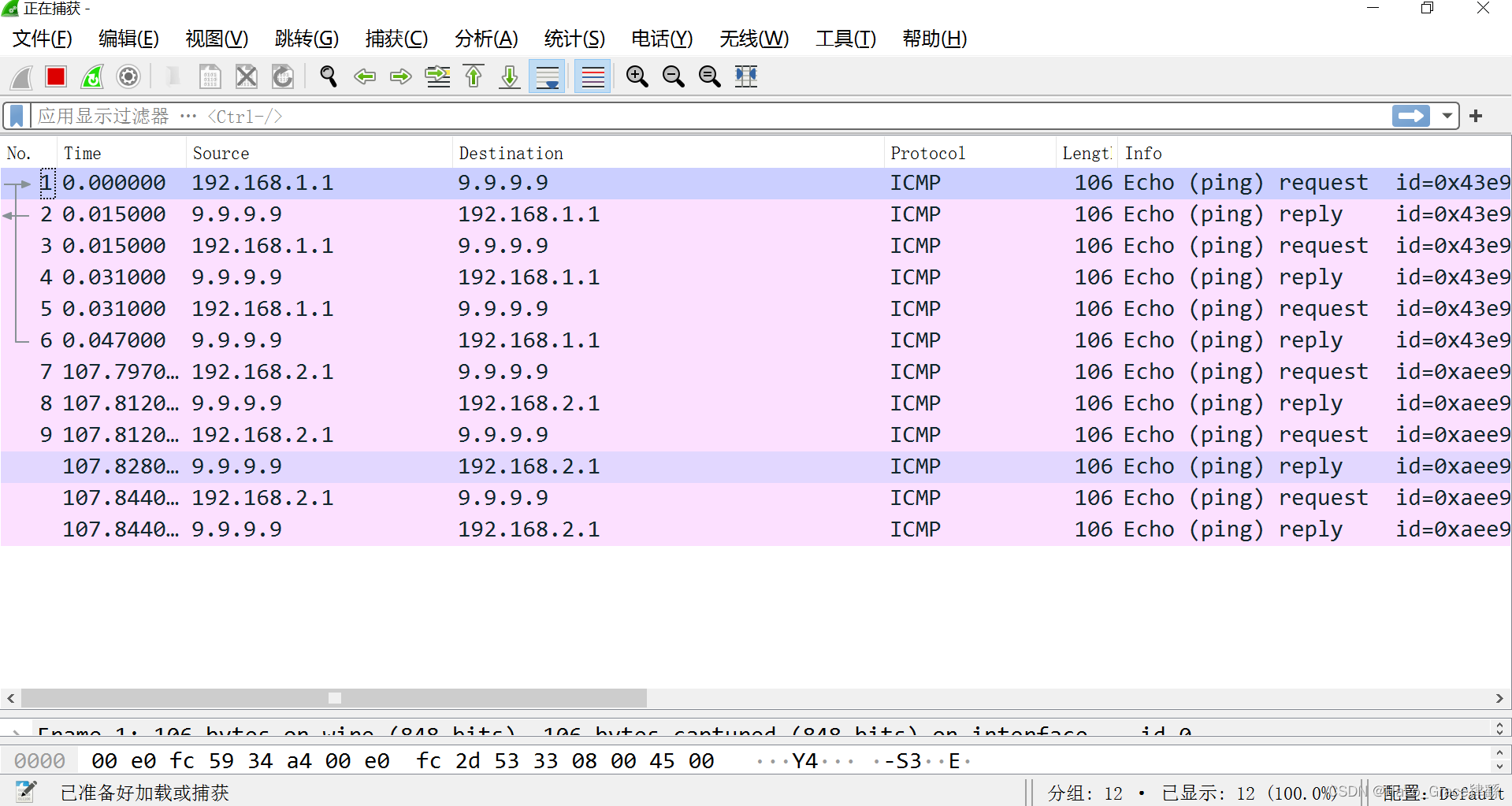Restore down the Wireshark window
This screenshot has width=1512, height=806.
click(x=1427, y=9)
